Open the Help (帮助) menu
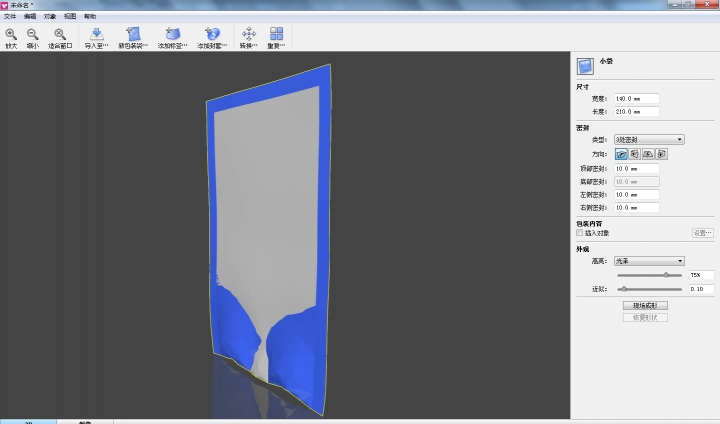The width and height of the screenshot is (720, 424). [90, 17]
